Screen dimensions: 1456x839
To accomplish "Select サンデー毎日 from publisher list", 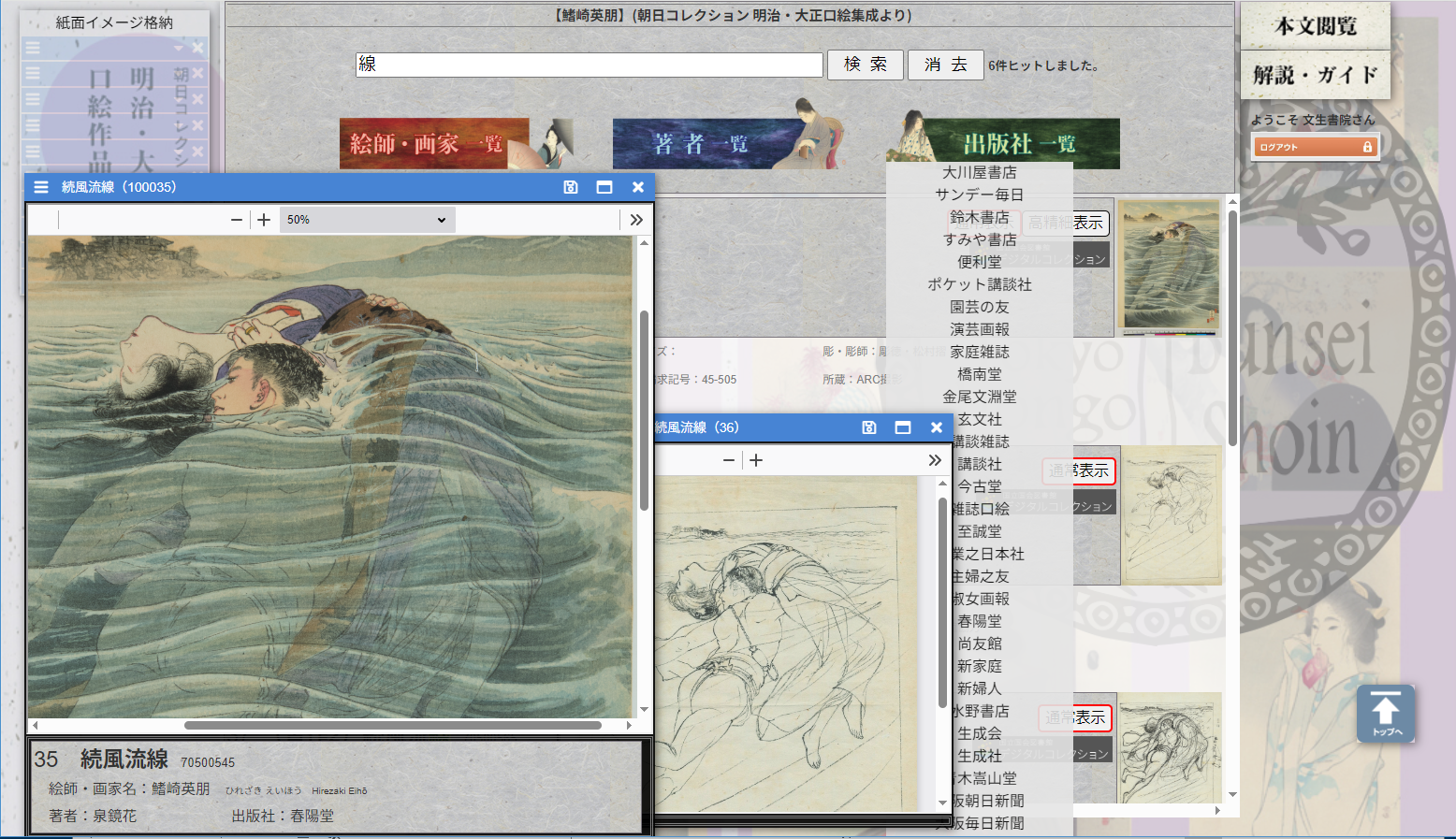I will pyautogui.click(x=980, y=195).
